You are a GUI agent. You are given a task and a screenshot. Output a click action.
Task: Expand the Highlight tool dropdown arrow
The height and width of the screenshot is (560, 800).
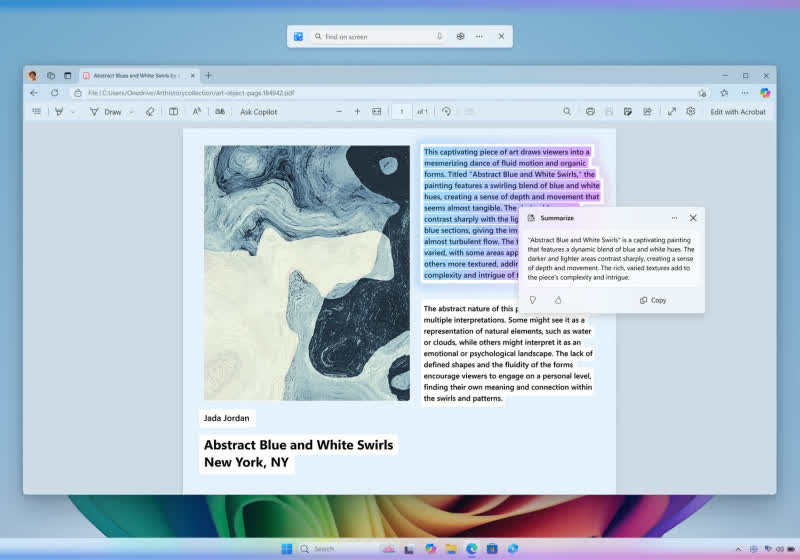tap(73, 112)
